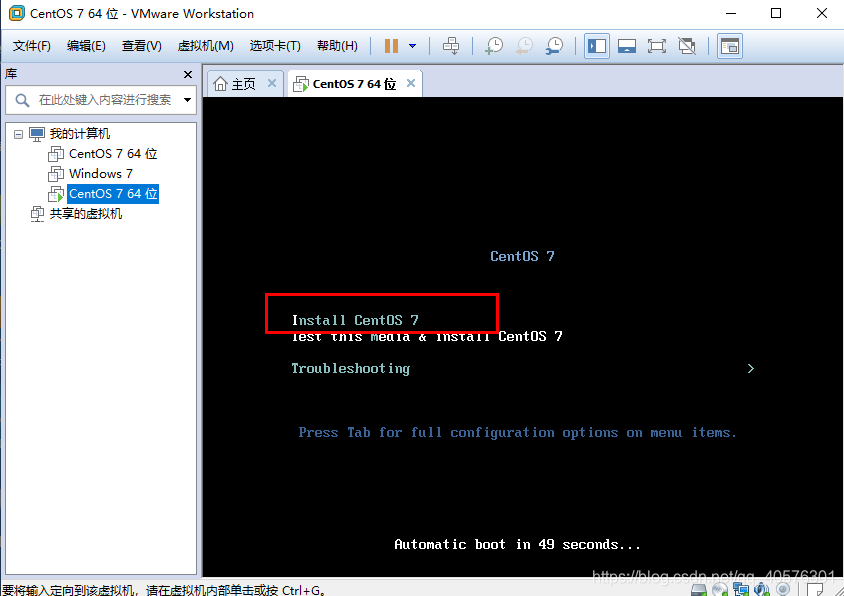Click the 'Automatic boot in 49 seconds...' text
The image size is (844, 596).
(x=517, y=544)
